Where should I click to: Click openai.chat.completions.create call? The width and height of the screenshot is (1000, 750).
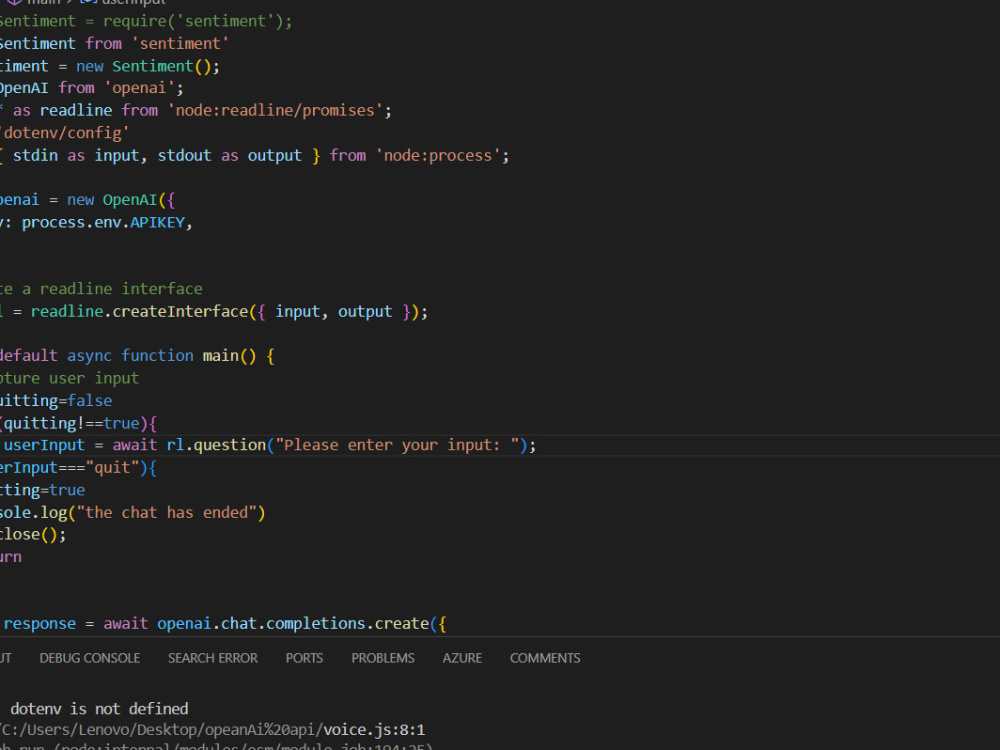(x=293, y=624)
